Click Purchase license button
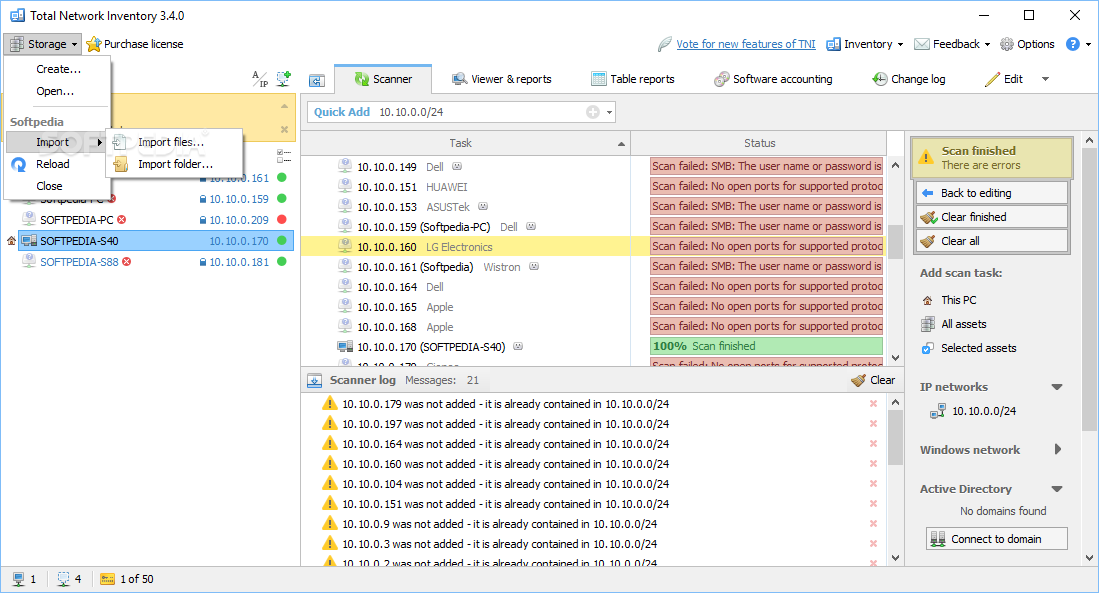Image resolution: width=1099 pixels, height=593 pixels. point(135,43)
